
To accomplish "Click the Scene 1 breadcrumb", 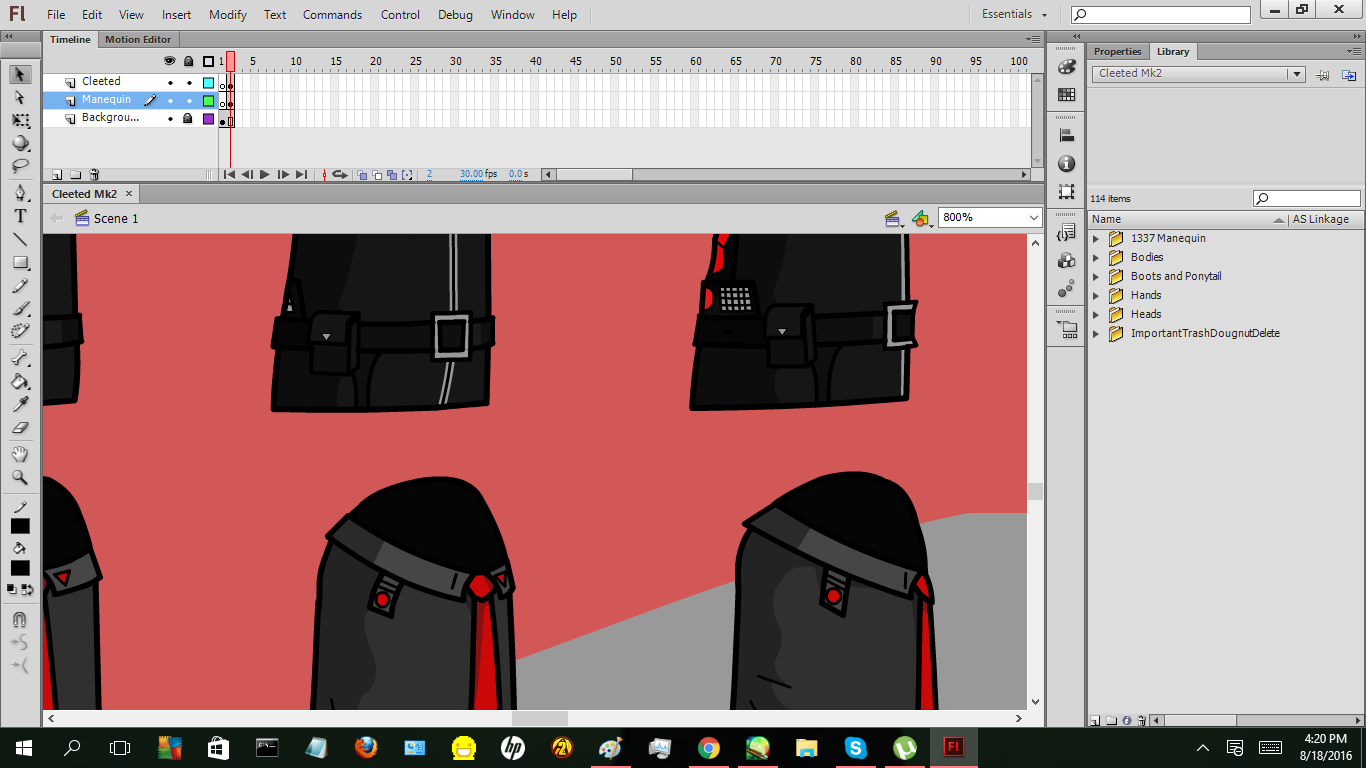I will click(116, 218).
